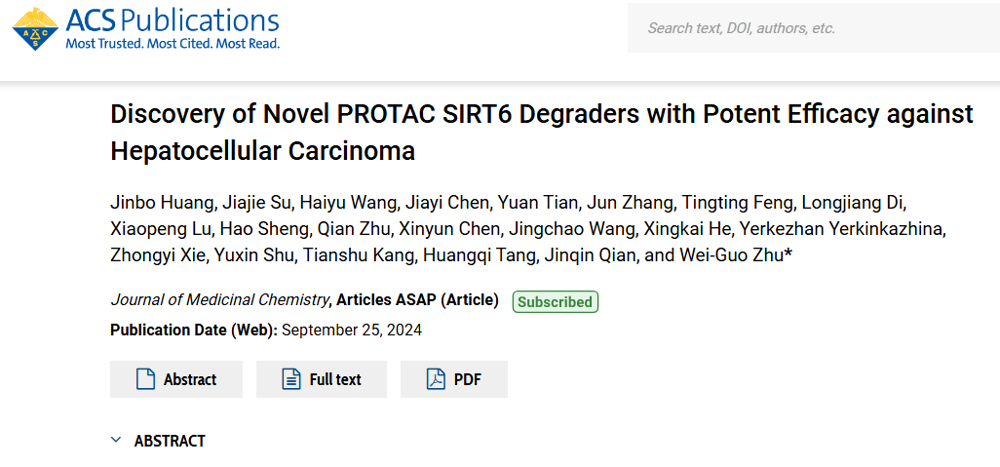Open the Full text button
The image size is (1000, 467).
point(321,379)
